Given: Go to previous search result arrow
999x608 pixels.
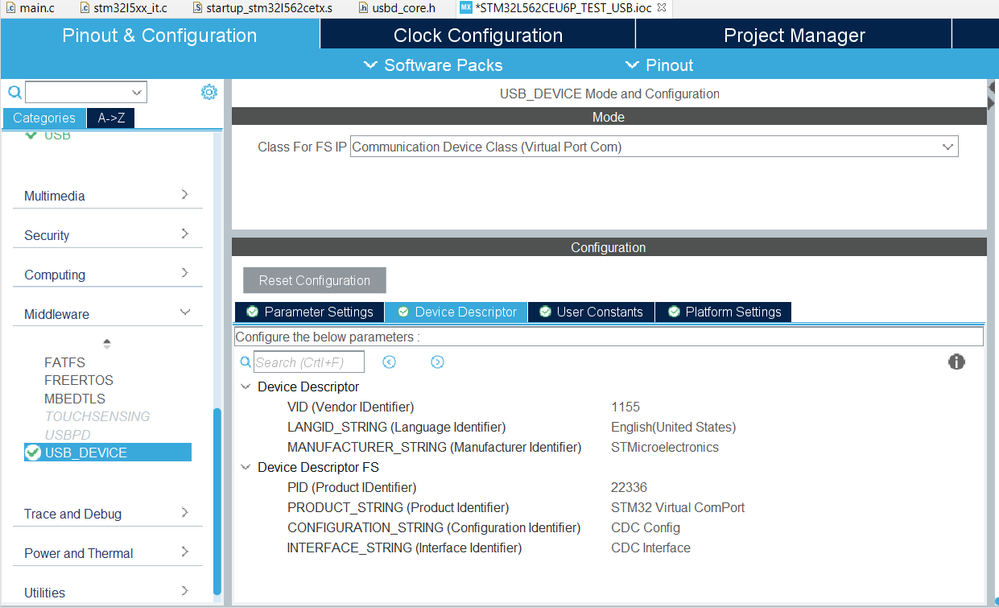Looking at the screenshot, I should [x=389, y=362].
